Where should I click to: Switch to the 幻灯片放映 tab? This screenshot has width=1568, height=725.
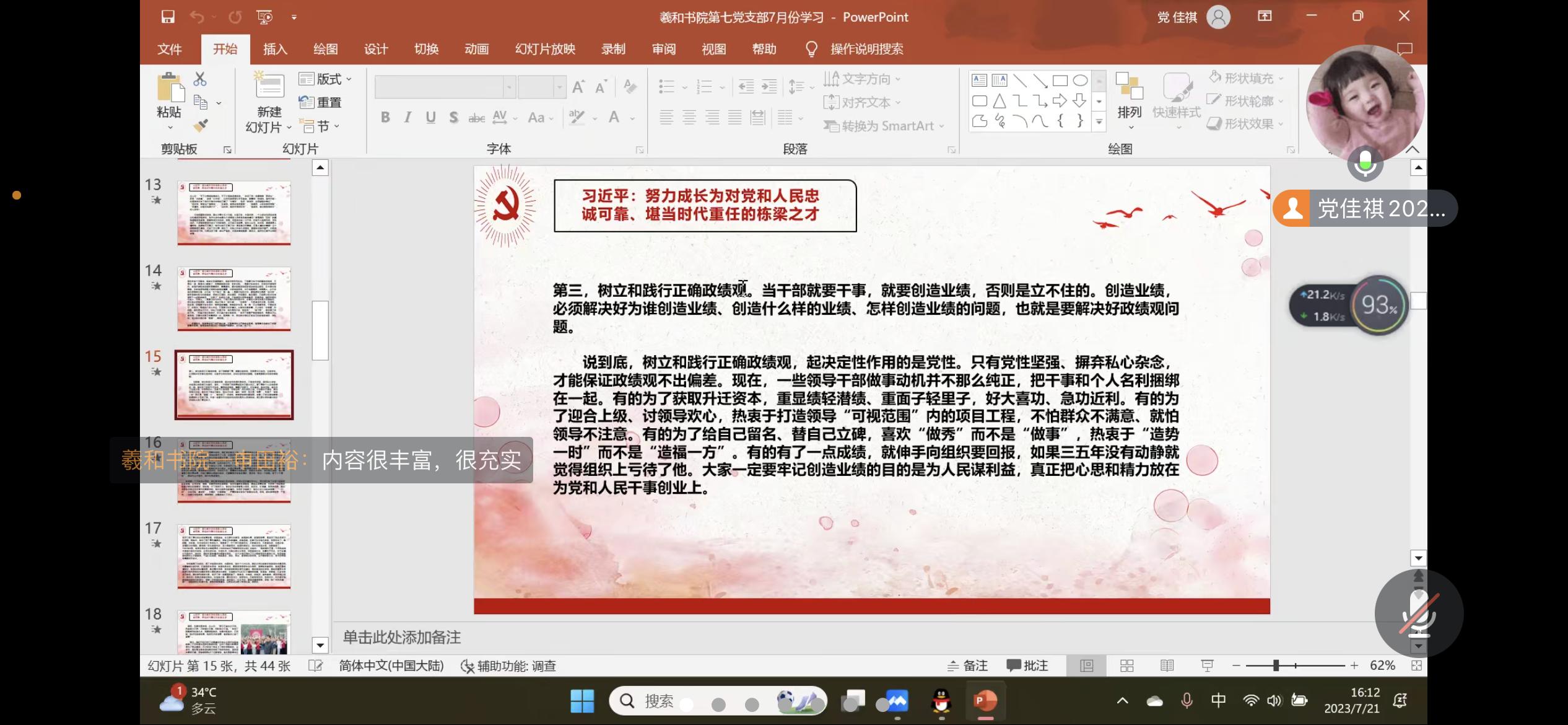tap(545, 49)
